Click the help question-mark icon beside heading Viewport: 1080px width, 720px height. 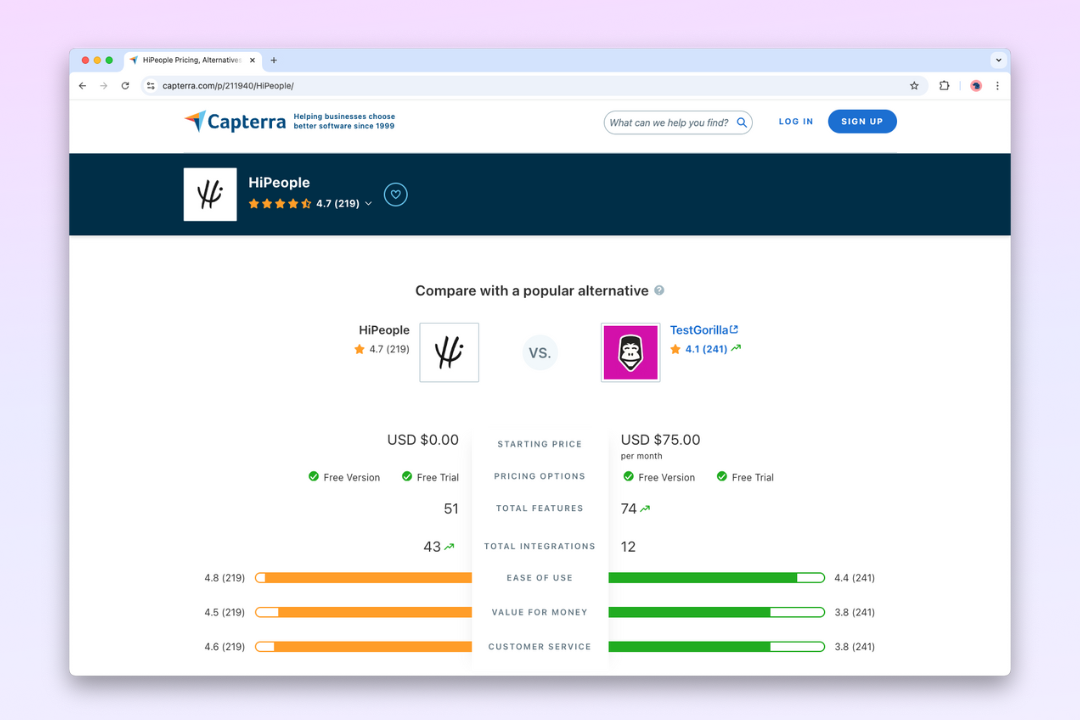659,291
